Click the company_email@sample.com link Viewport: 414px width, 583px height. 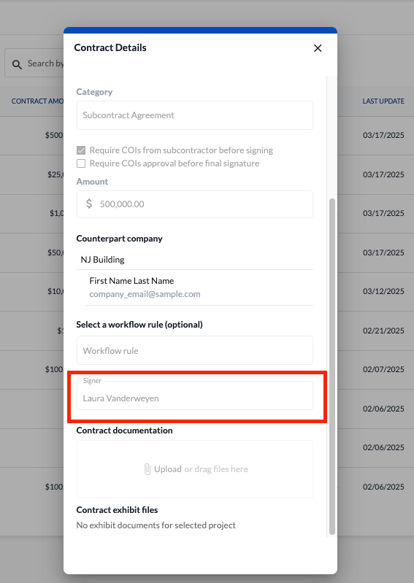click(145, 294)
